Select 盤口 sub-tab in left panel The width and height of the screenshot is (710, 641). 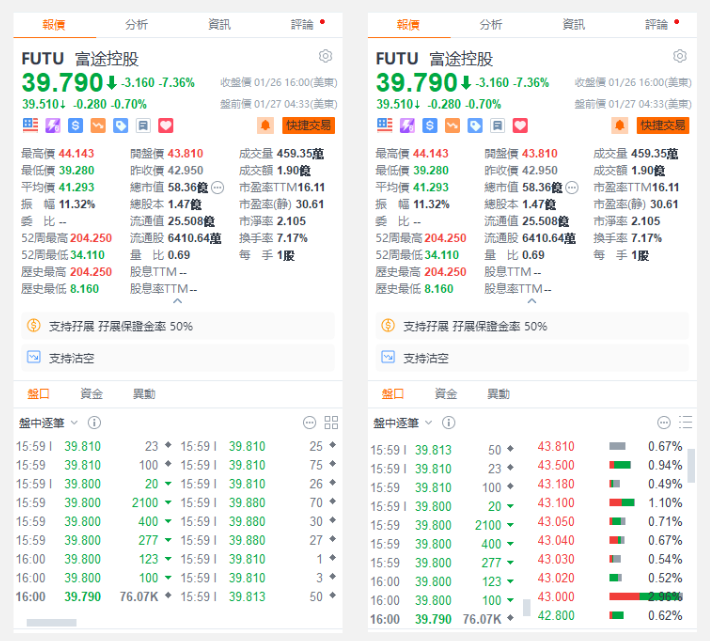38,394
